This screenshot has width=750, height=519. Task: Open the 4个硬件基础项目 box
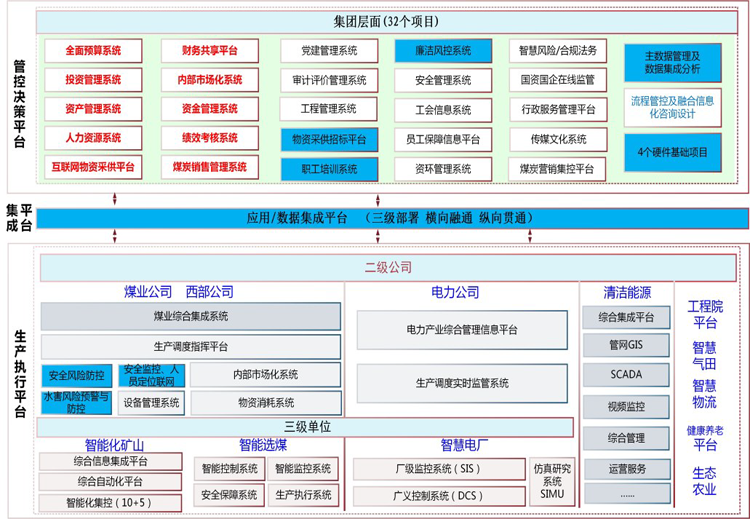(x=671, y=152)
